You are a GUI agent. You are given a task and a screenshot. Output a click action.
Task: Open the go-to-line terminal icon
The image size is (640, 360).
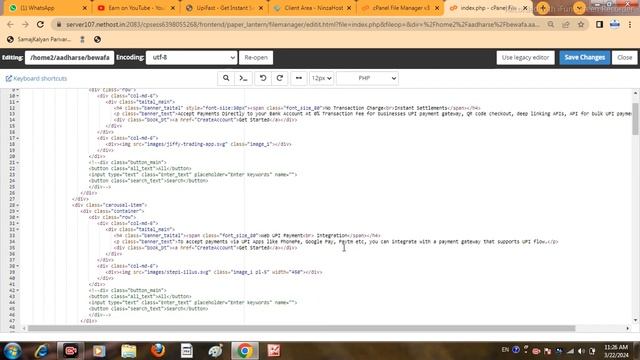tap(243, 78)
